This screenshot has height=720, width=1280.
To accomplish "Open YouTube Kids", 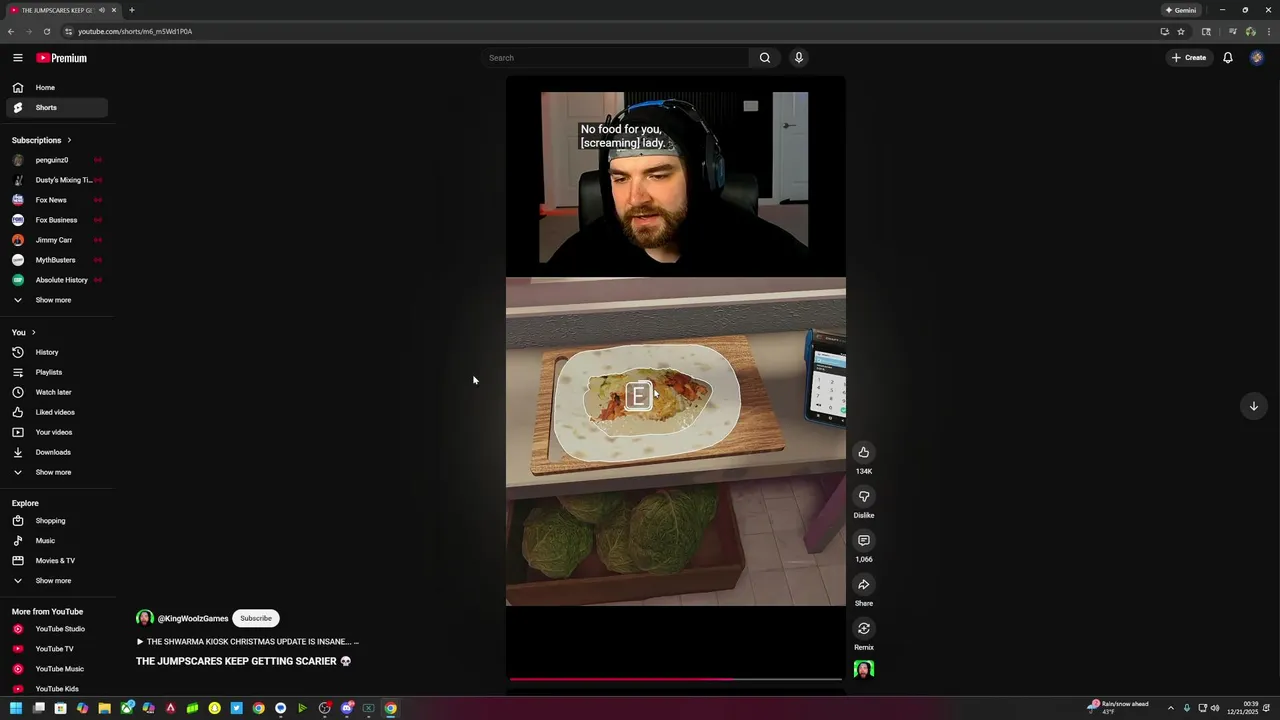I will click(57, 689).
